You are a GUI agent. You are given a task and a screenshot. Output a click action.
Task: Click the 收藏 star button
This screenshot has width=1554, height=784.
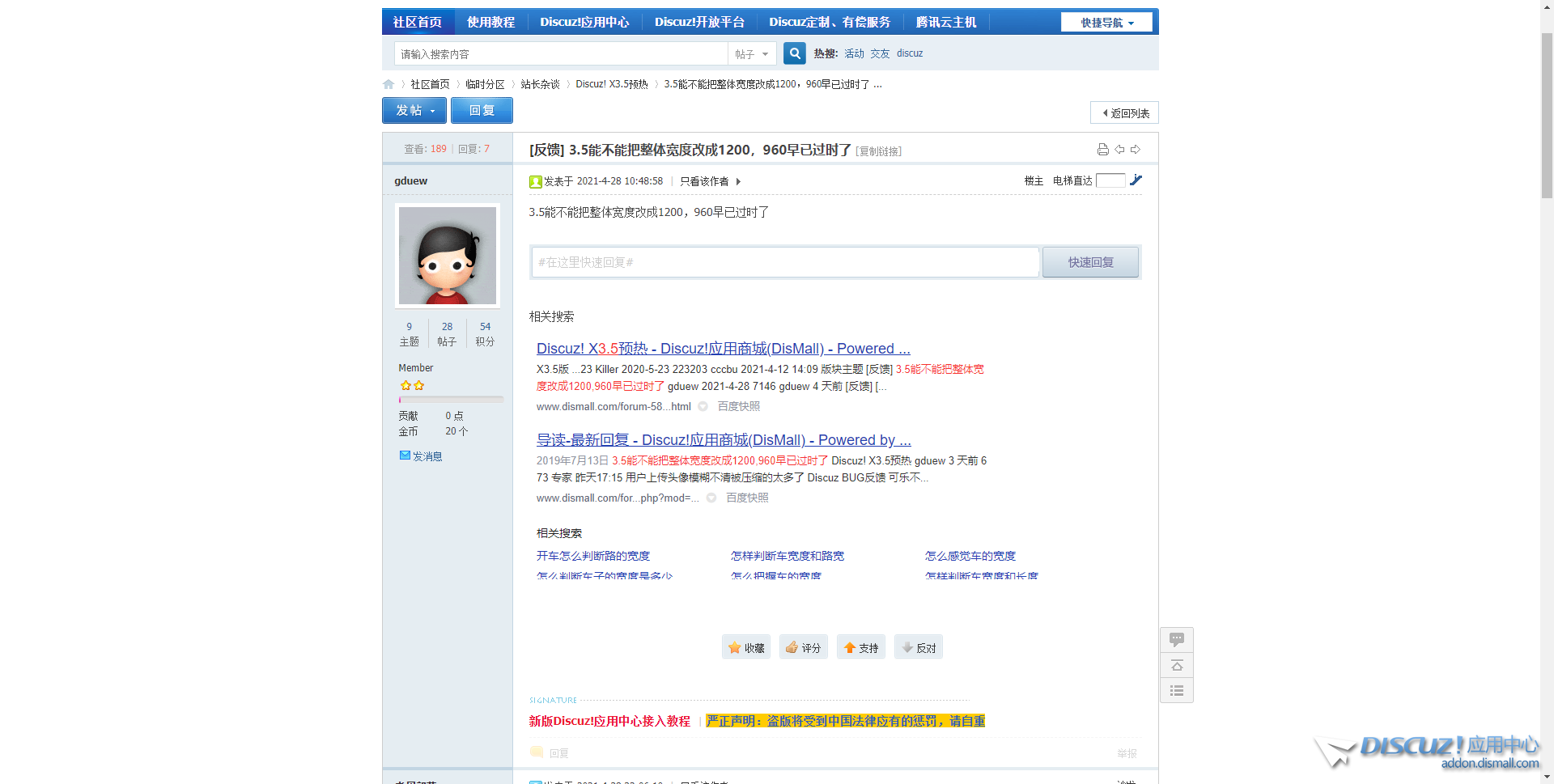(x=745, y=647)
